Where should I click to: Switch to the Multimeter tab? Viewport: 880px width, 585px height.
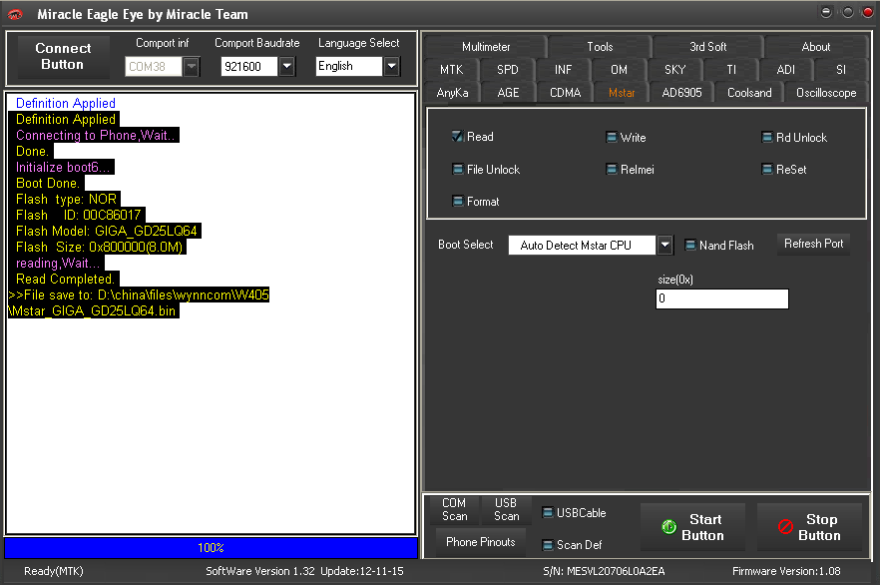coord(485,47)
